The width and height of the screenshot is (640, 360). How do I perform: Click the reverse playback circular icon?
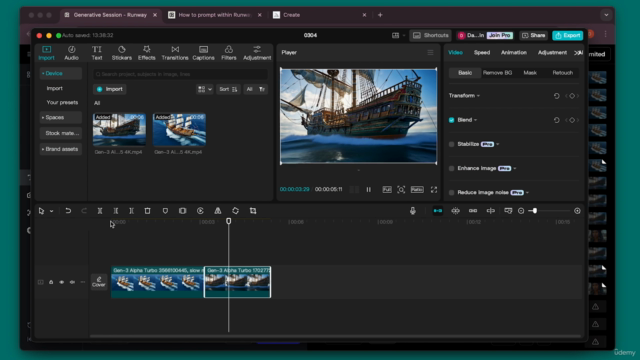(x=200, y=211)
